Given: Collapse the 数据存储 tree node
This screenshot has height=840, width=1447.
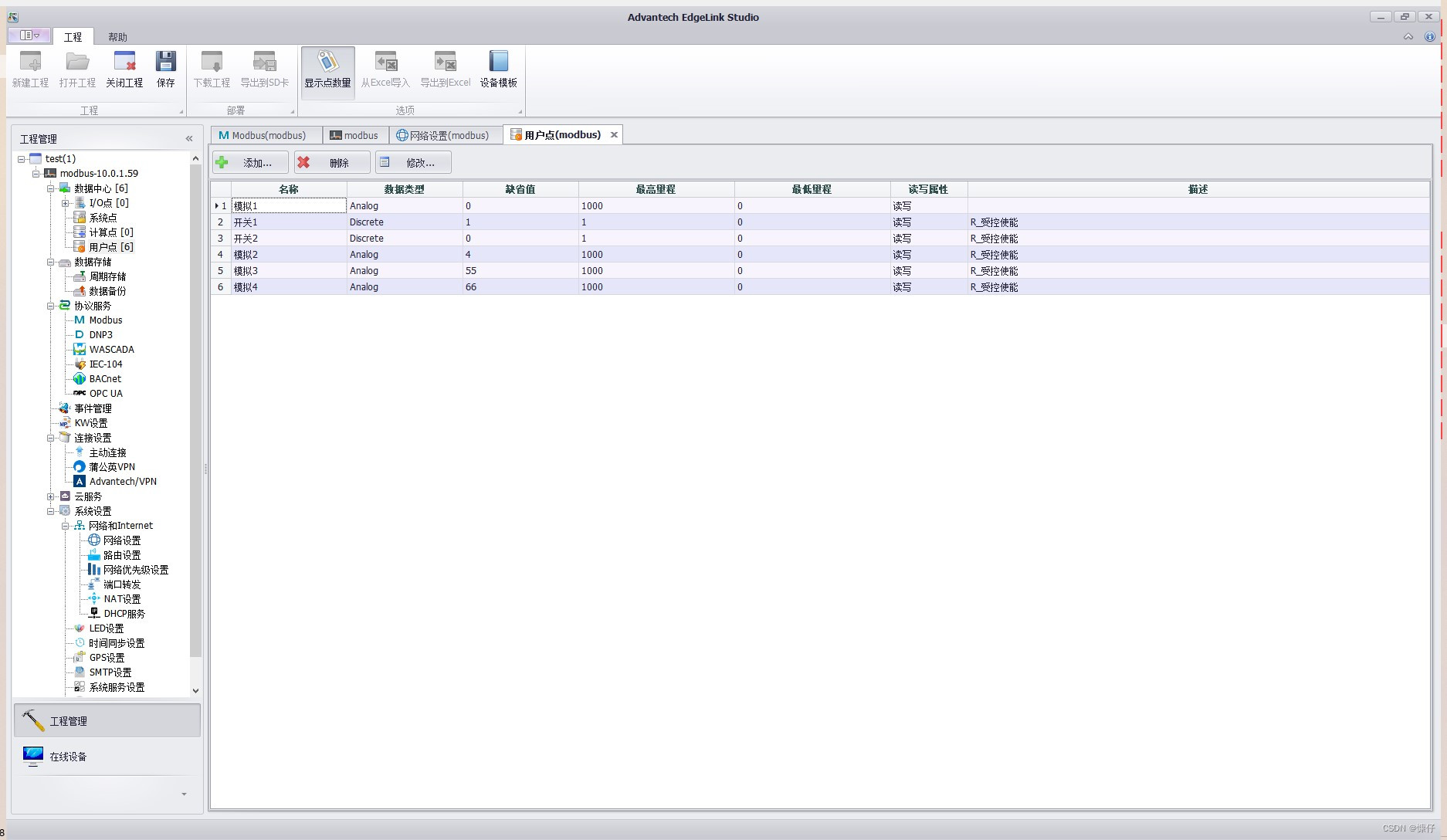Looking at the screenshot, I should [x=51, y=262].
